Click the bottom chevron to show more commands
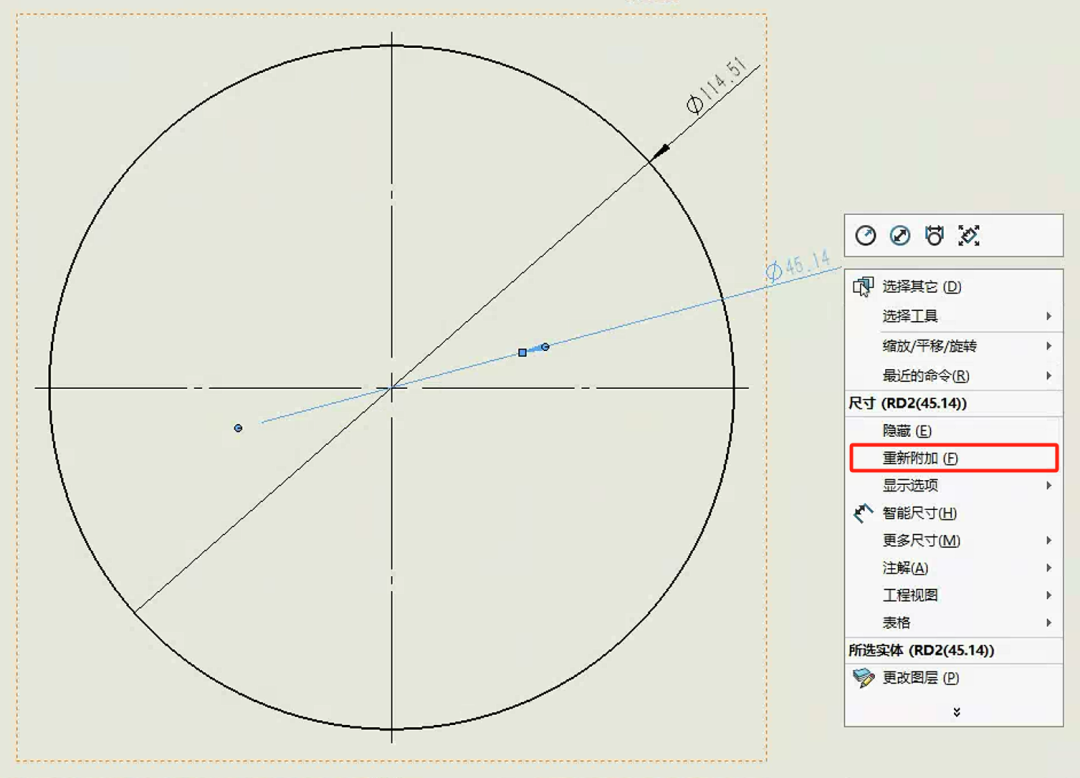 coord(956,712)
